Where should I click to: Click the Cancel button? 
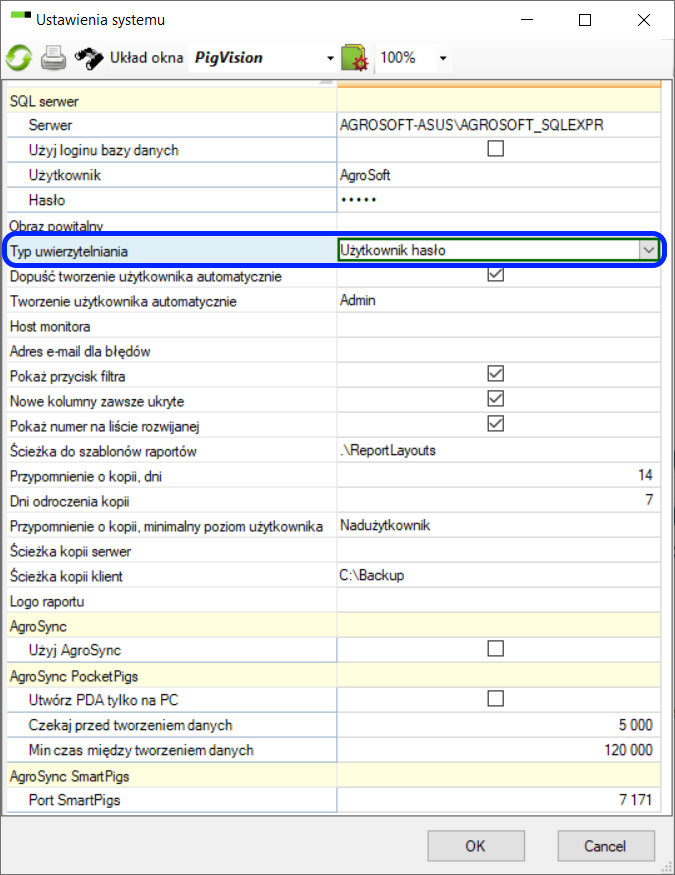tap(606, 846)
